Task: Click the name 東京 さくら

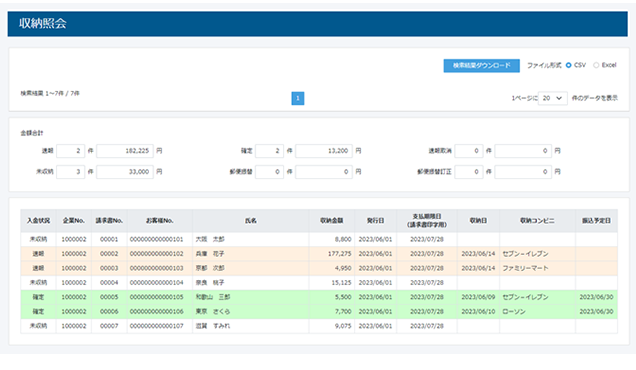Action: [x=213, y=312]
